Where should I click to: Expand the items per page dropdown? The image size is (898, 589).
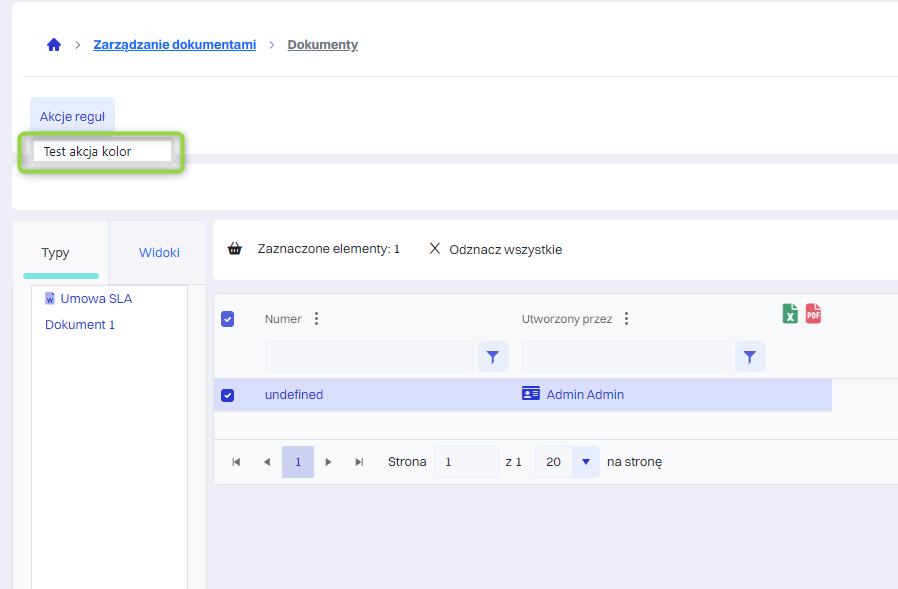(586, 462)
